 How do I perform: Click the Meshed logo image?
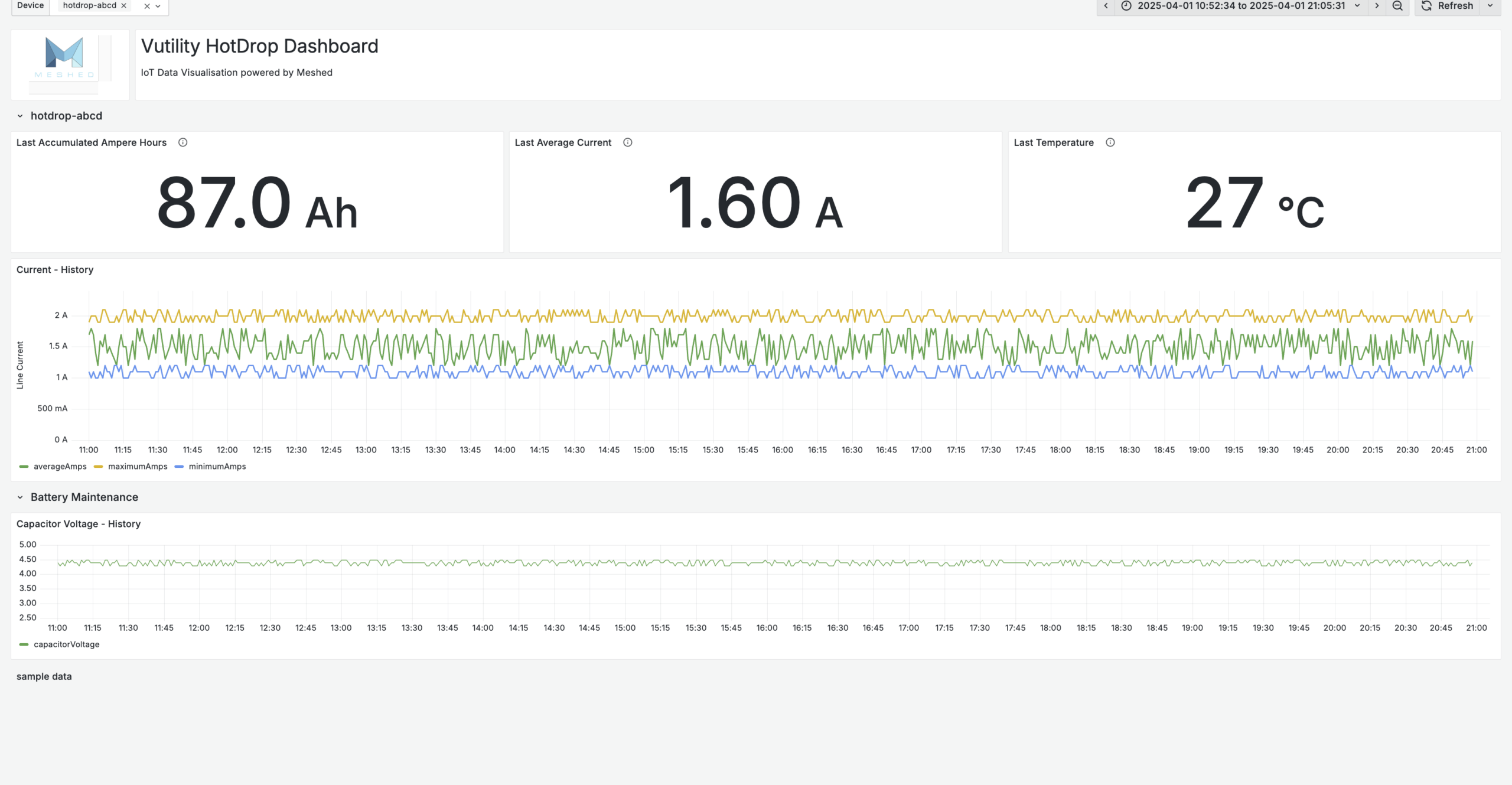tap(70, 64)
